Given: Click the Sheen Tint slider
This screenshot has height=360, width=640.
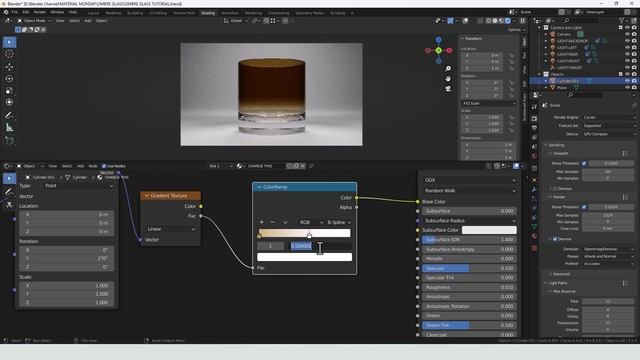Looking at the screenshot, I should pyautogui.click(x=469, y=325).
